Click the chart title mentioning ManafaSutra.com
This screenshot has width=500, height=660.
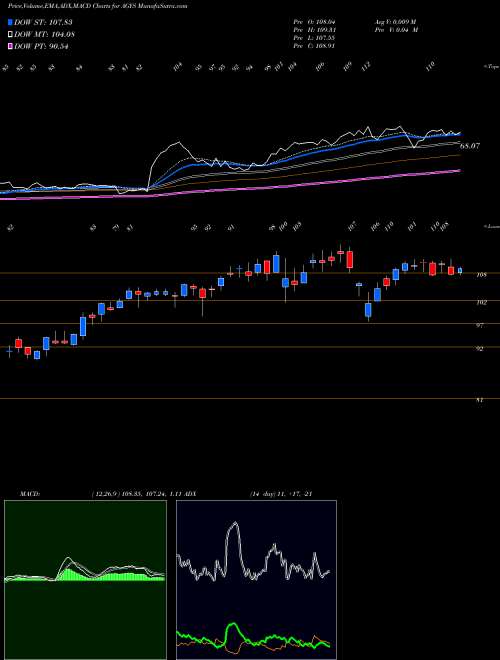click(98, 6)
